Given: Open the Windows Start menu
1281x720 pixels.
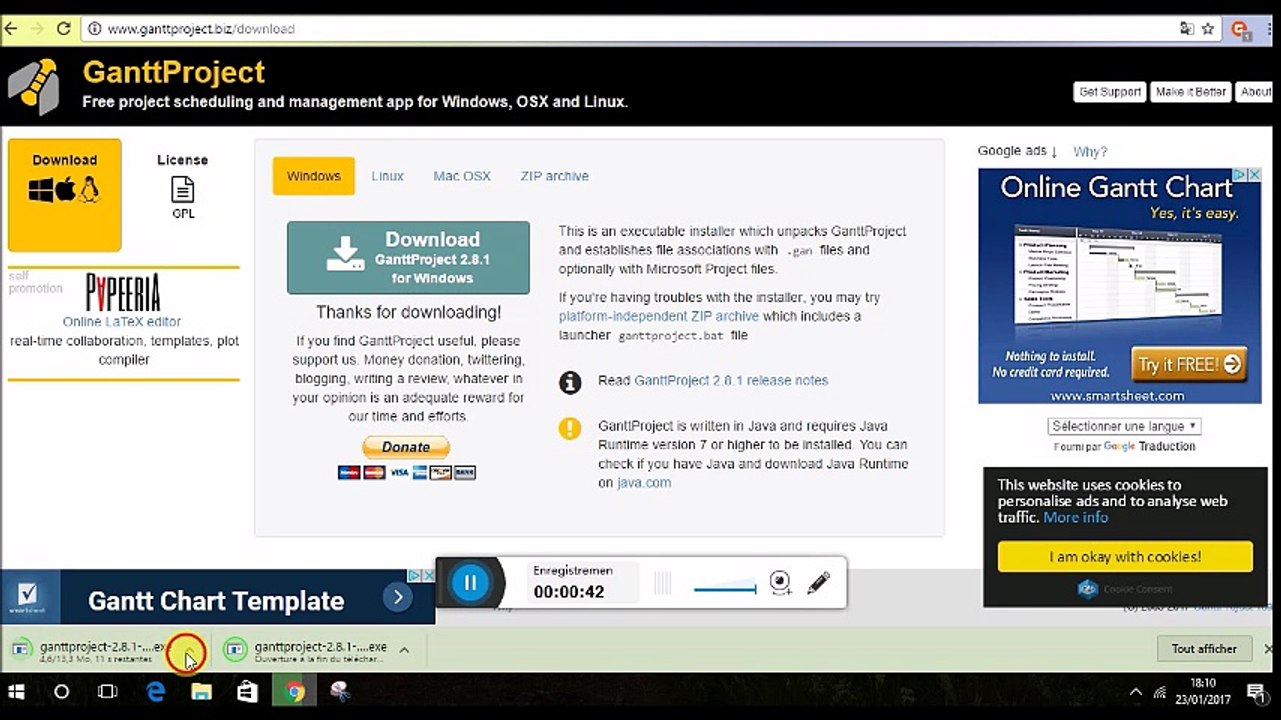Looking at the screenshot, I should [x=17, y=692].
